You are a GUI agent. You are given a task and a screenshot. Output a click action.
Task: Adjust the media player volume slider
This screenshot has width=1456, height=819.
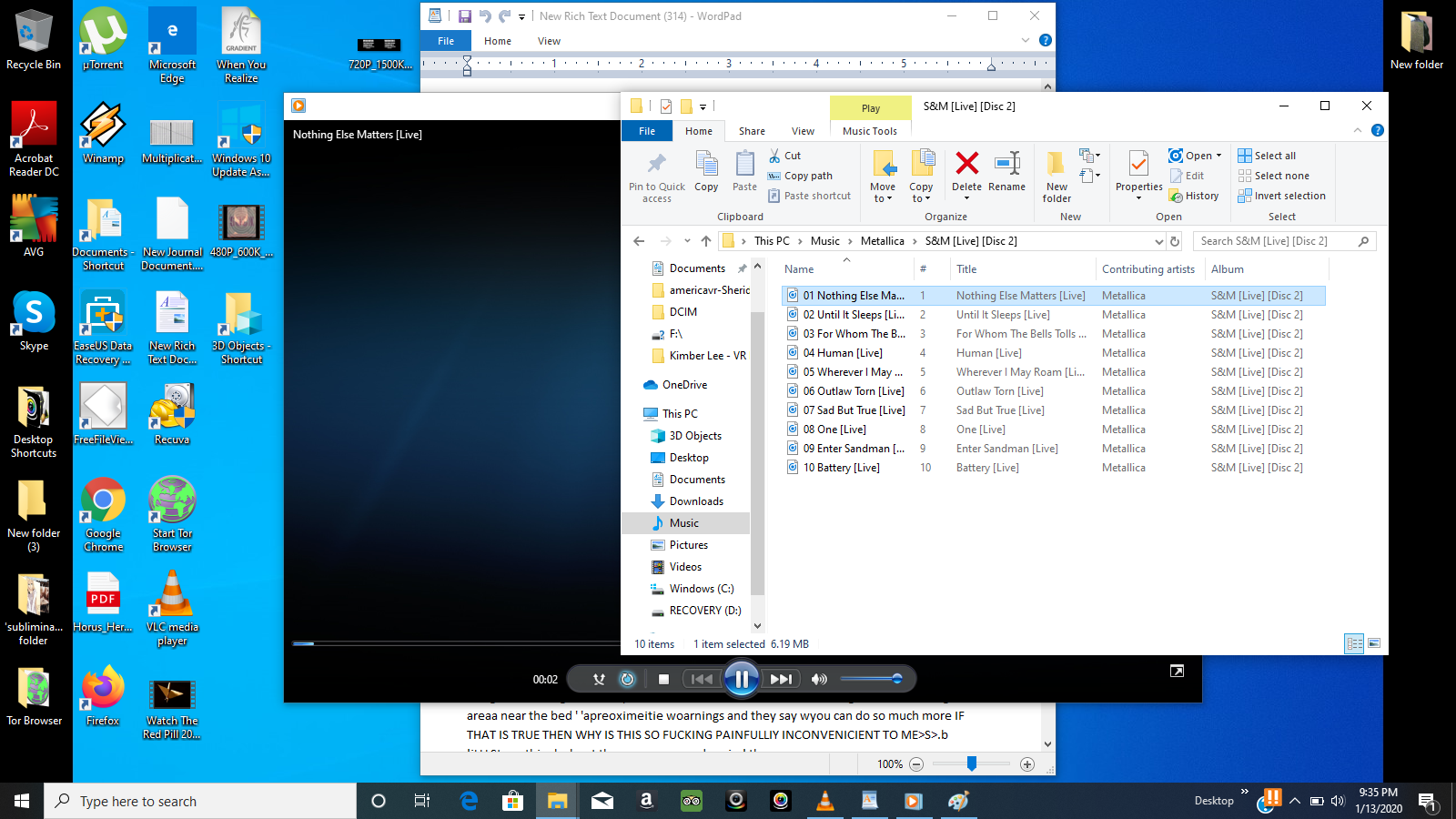click(x=871, y=679)
